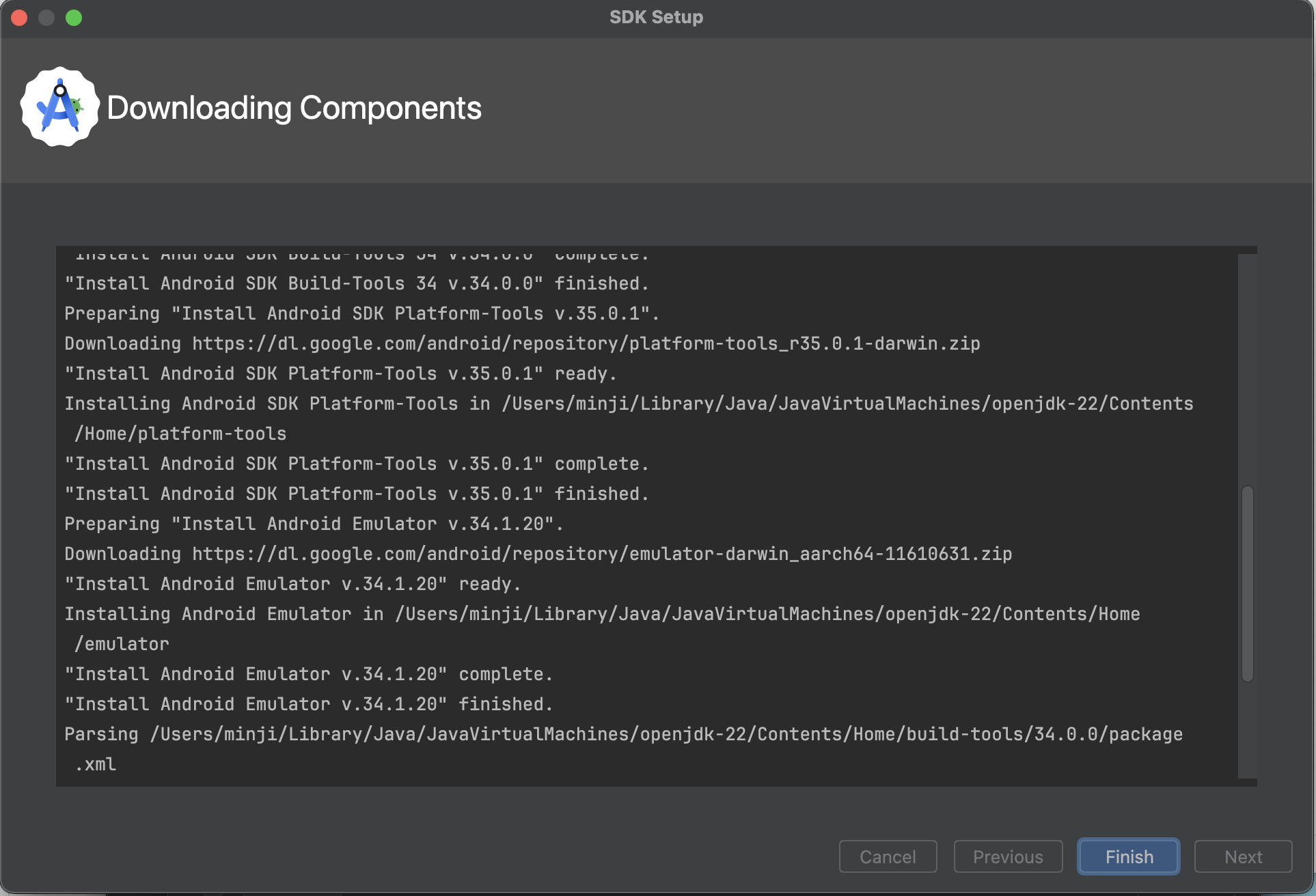Click "Install Android SDK Platform-Tools v.35.0.1" complete line

357,464
